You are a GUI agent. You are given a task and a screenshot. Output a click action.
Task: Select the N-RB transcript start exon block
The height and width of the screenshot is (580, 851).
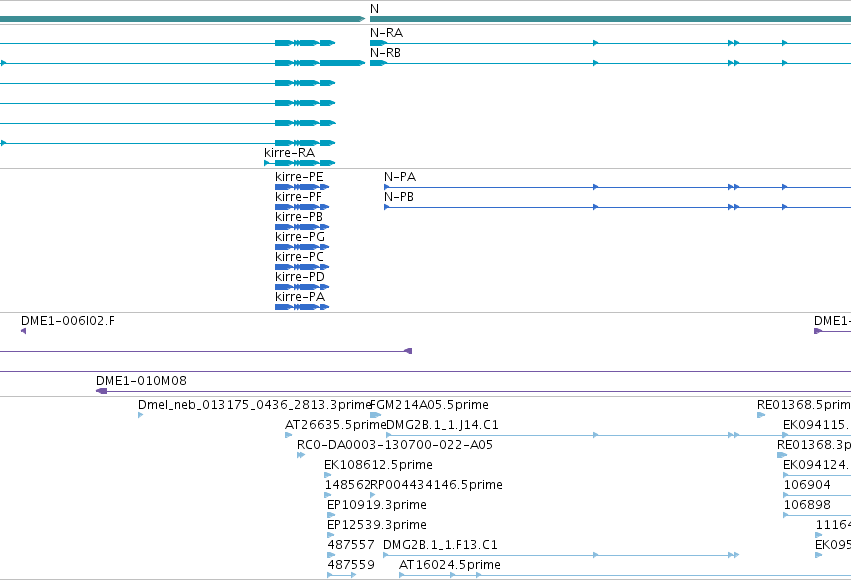coord(378,63)
